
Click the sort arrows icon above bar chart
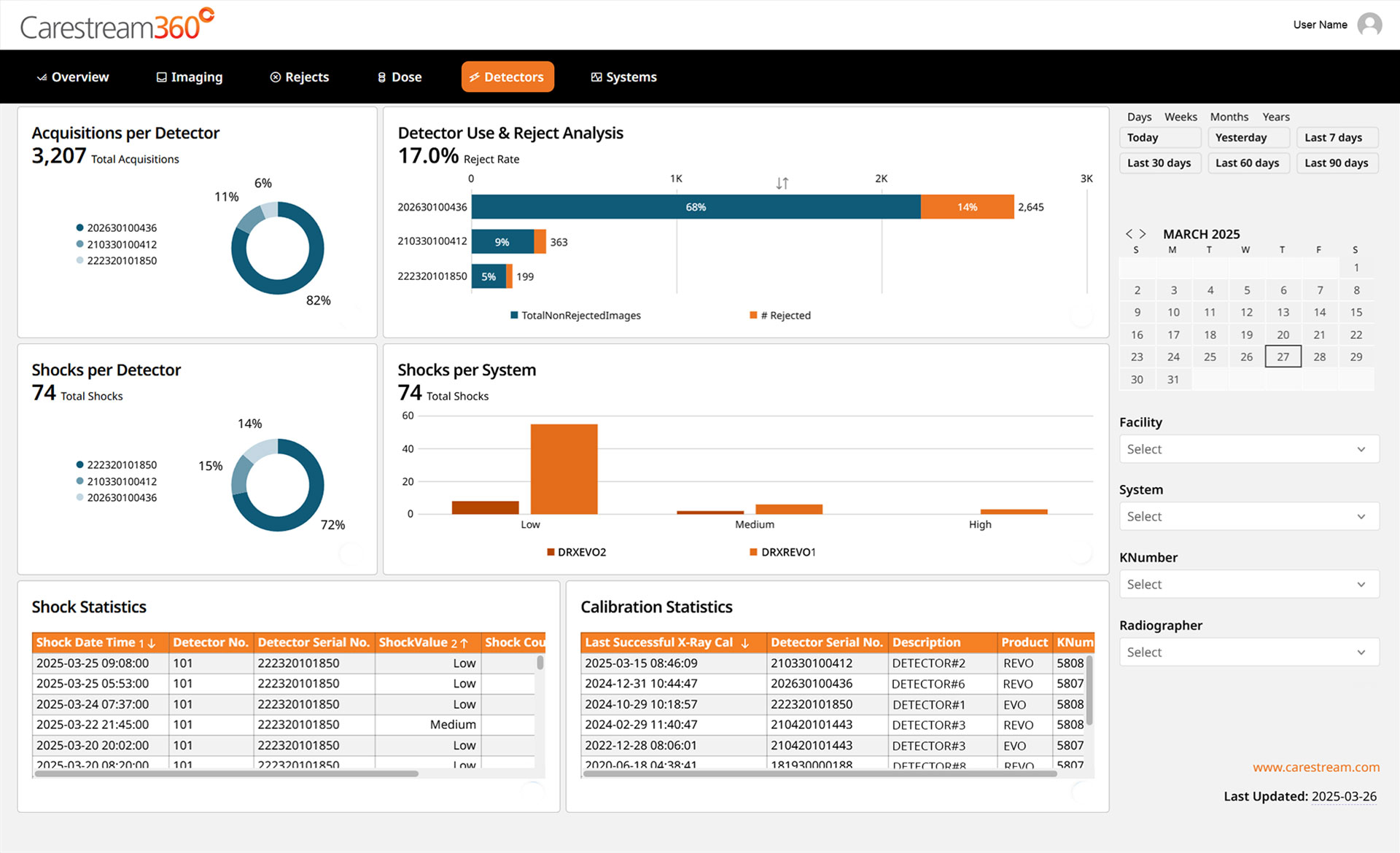coord(782,183)
